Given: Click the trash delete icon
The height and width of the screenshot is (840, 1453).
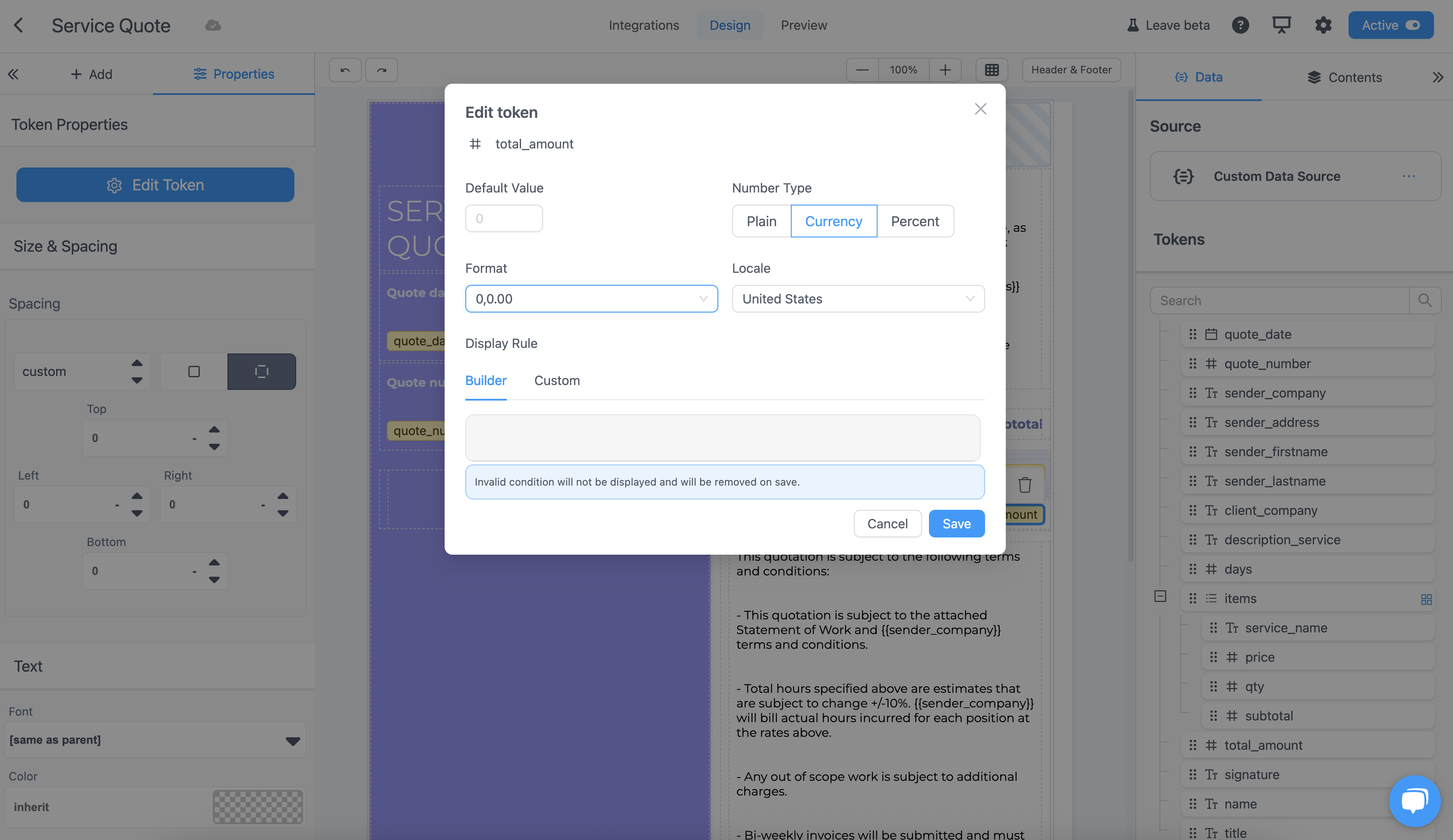Looking at the screenshot, I should 1024,485.
